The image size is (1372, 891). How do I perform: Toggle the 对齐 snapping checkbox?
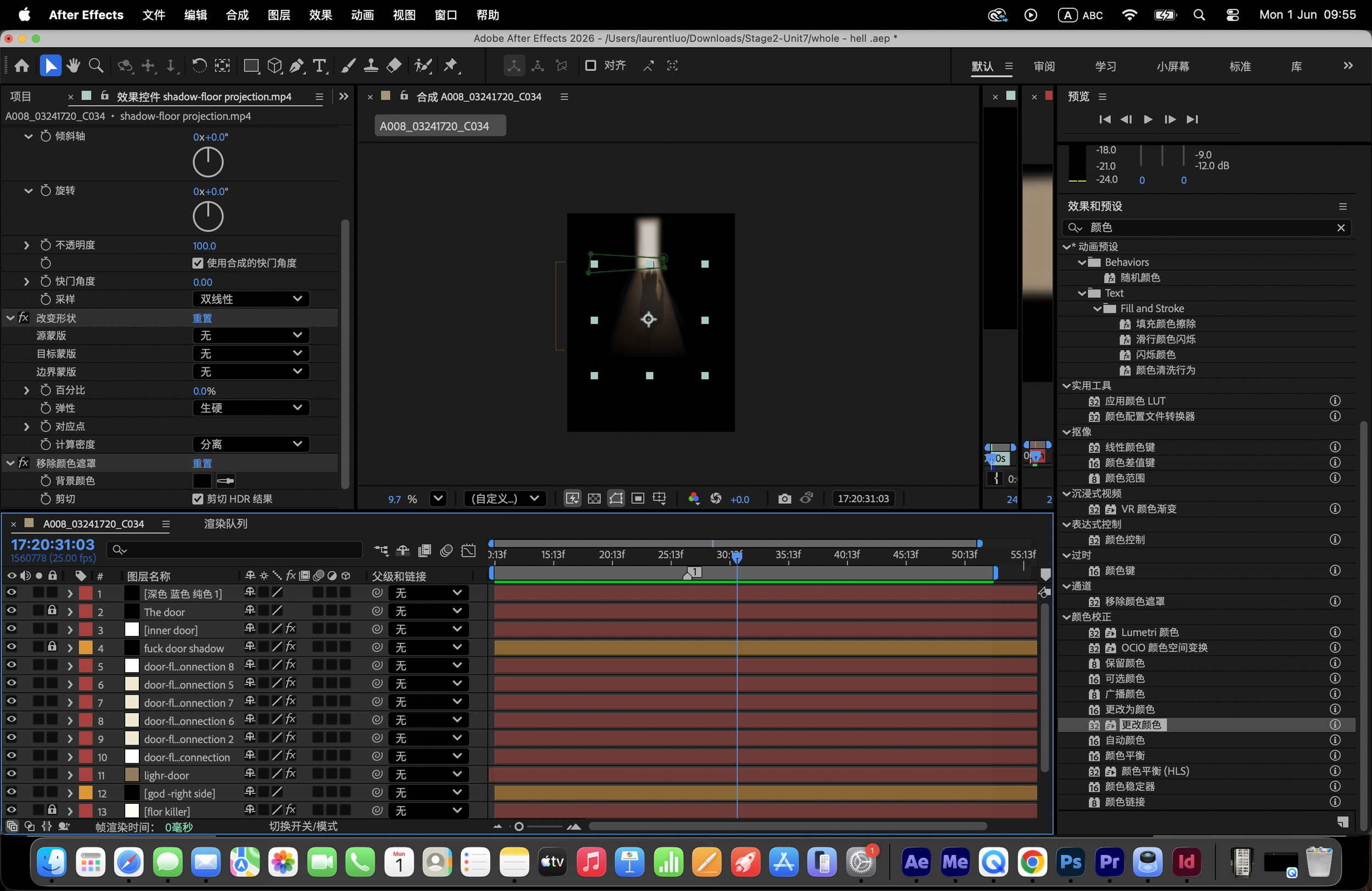(591, 66)
